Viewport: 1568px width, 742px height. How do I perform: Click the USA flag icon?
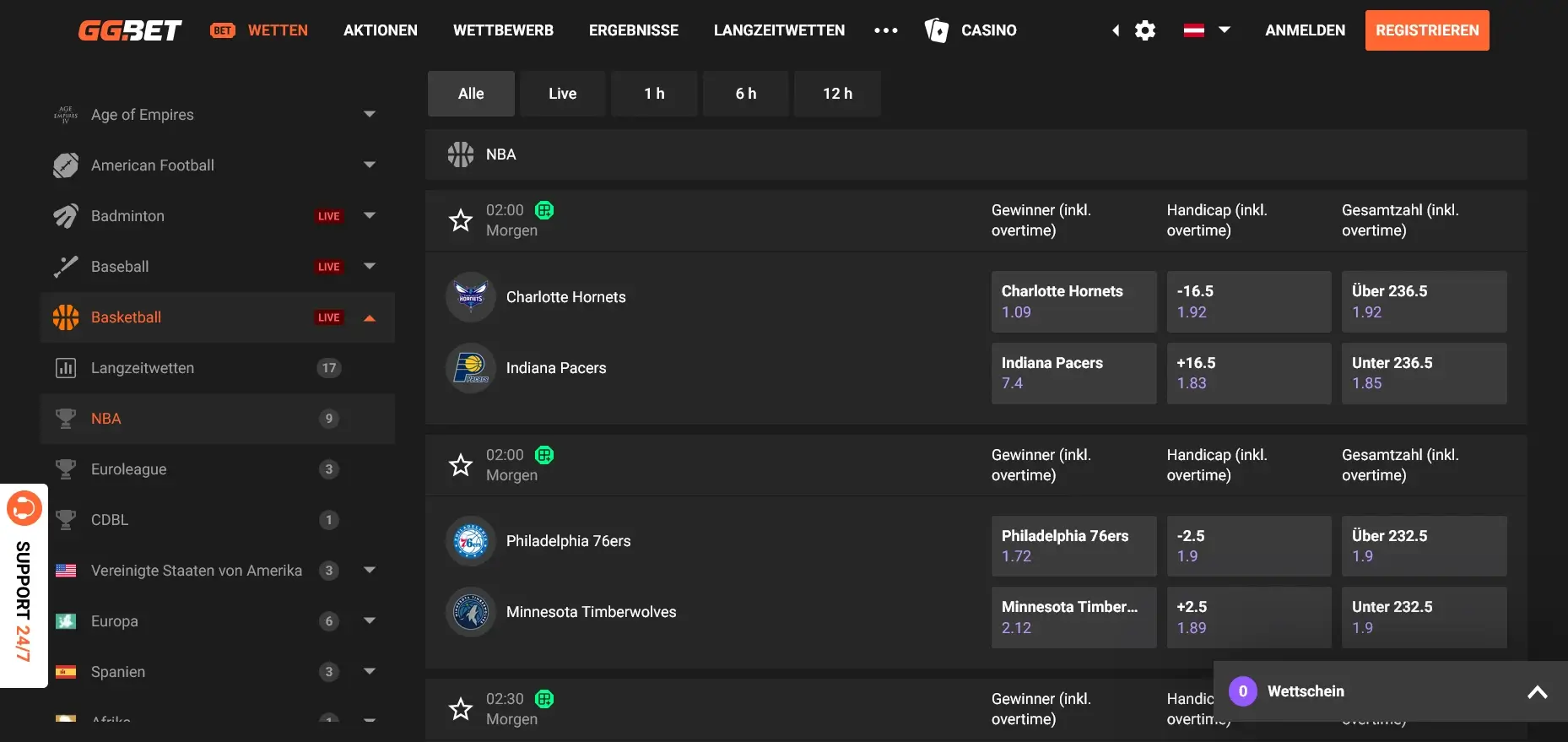(x=66, y=571)
